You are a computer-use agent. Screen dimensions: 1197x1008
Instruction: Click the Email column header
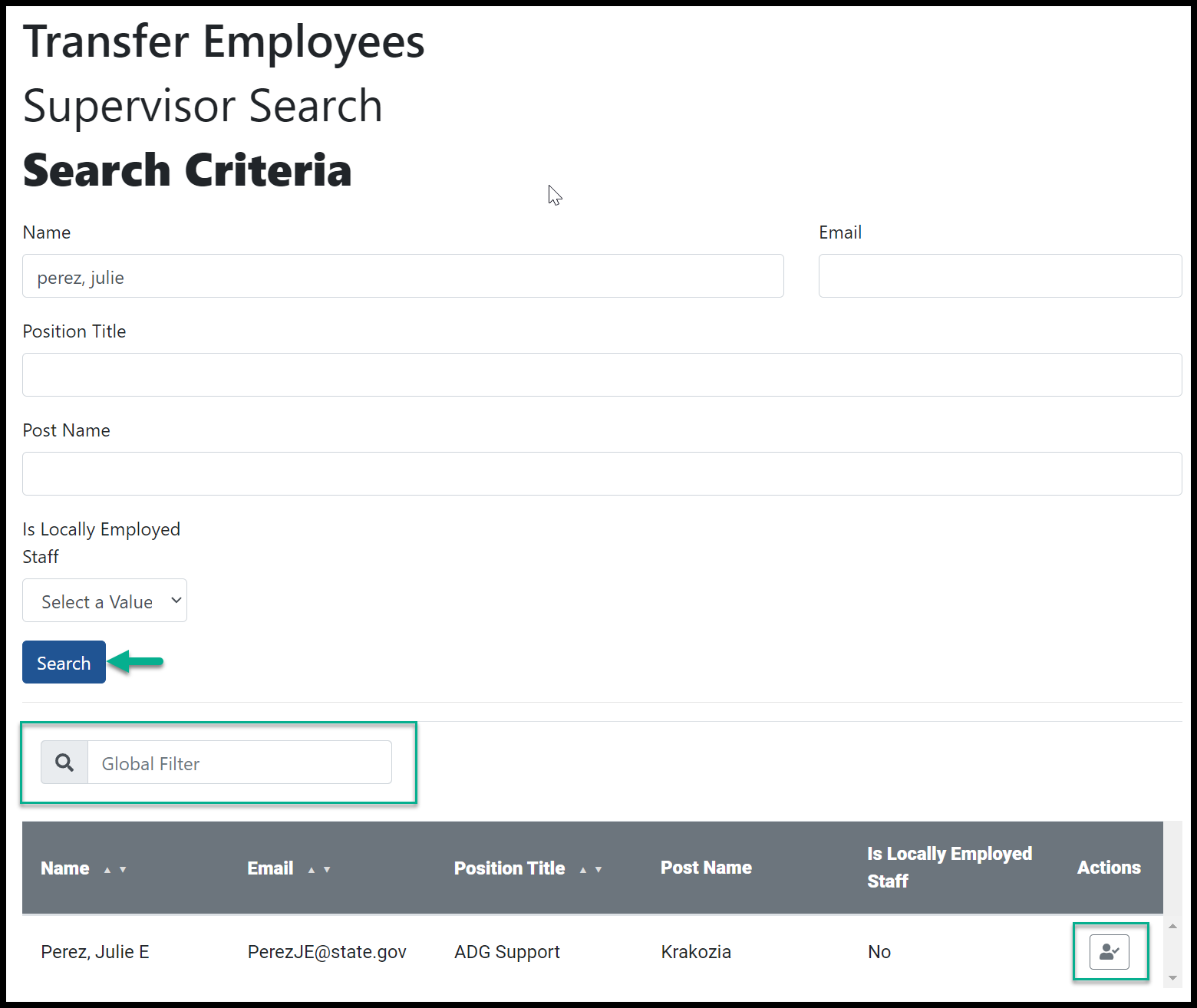(270, 868)
